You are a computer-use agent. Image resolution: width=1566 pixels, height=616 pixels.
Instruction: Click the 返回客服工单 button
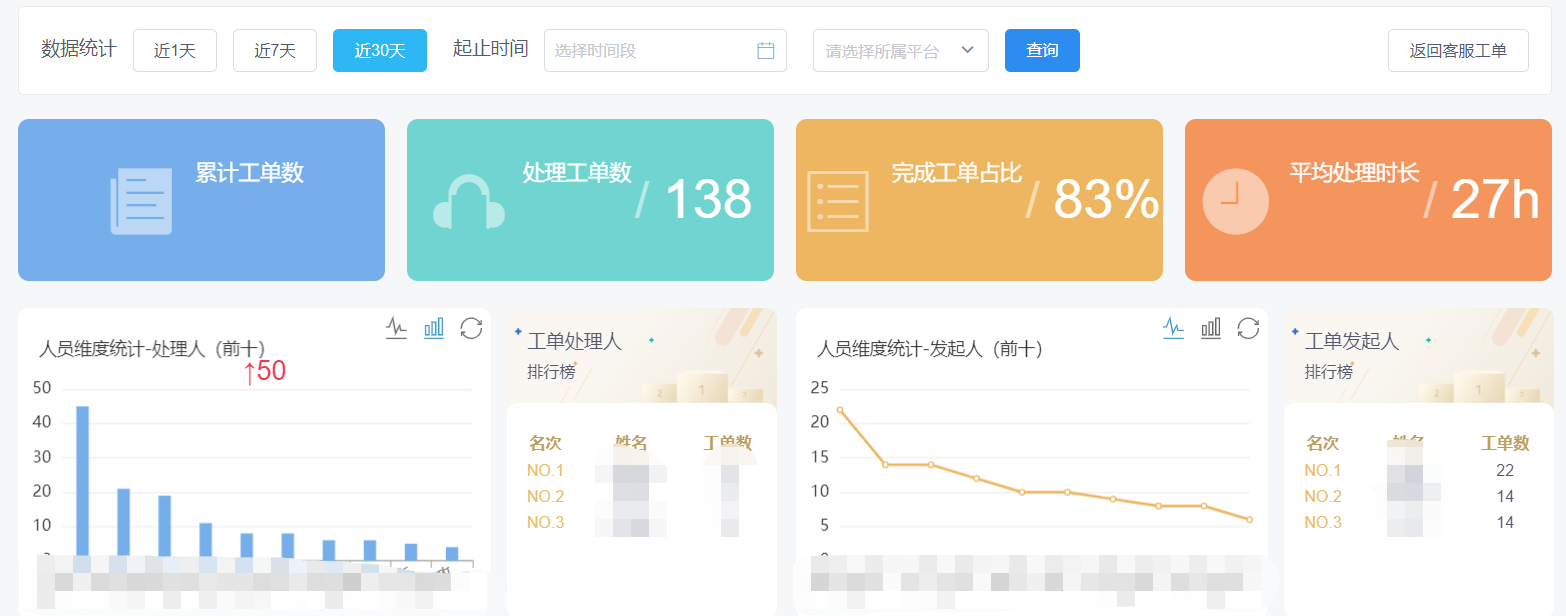tap(1457, 50)
